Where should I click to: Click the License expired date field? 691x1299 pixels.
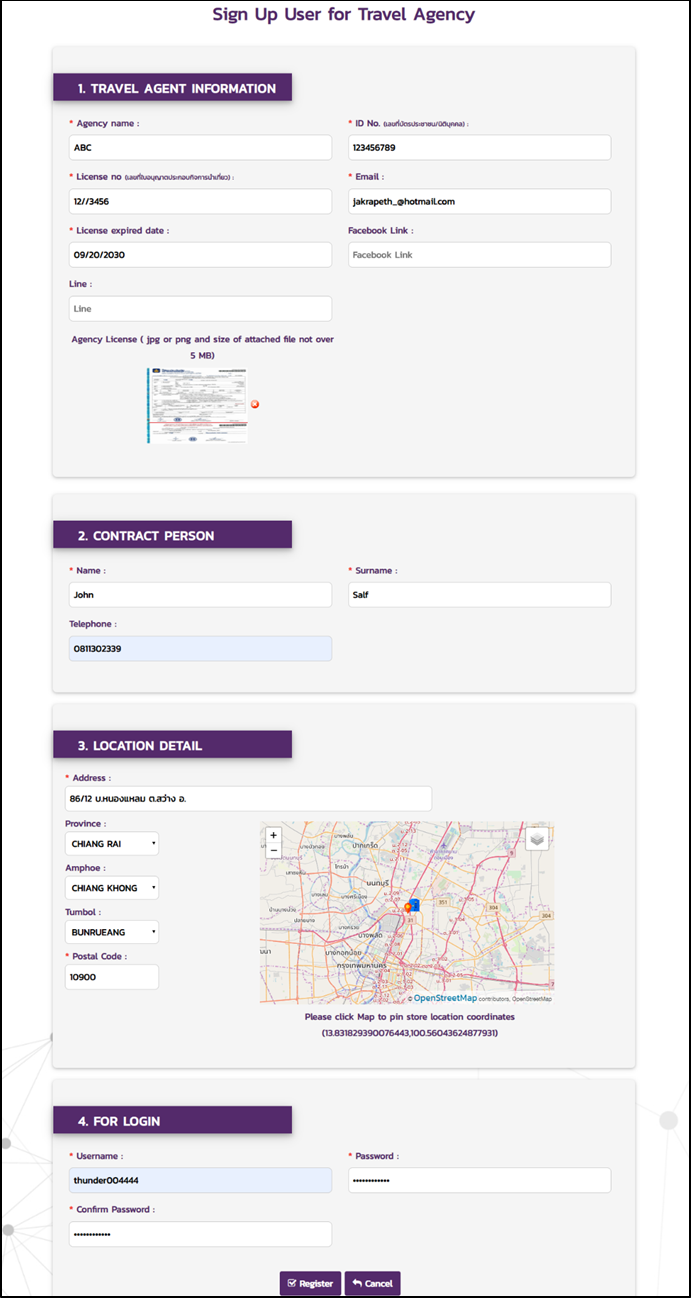200,255
